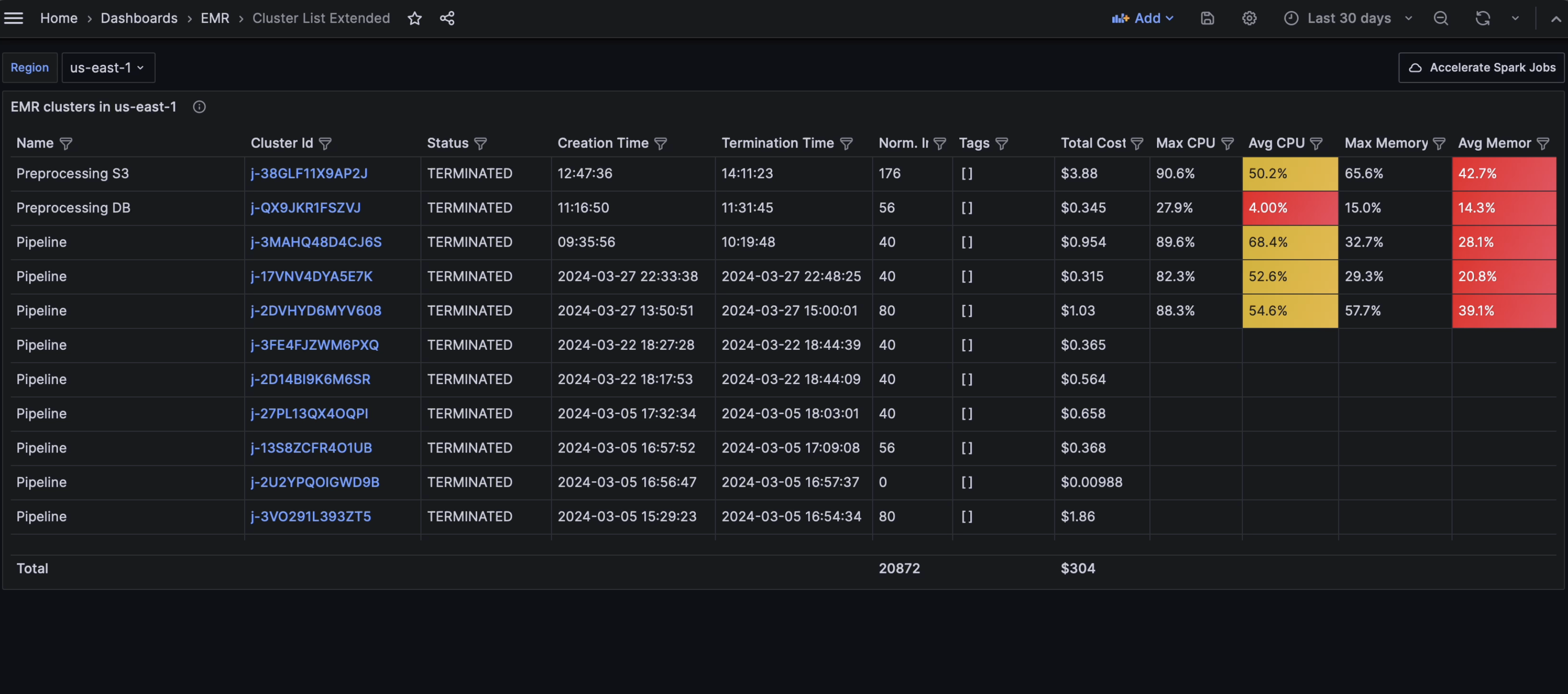
Task: Star this dashboard as favorite
Action: click(415, 18)
